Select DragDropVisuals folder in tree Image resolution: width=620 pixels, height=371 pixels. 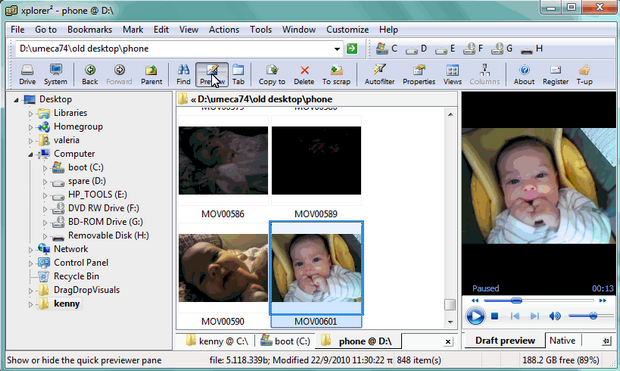click(x=87, y=290)
